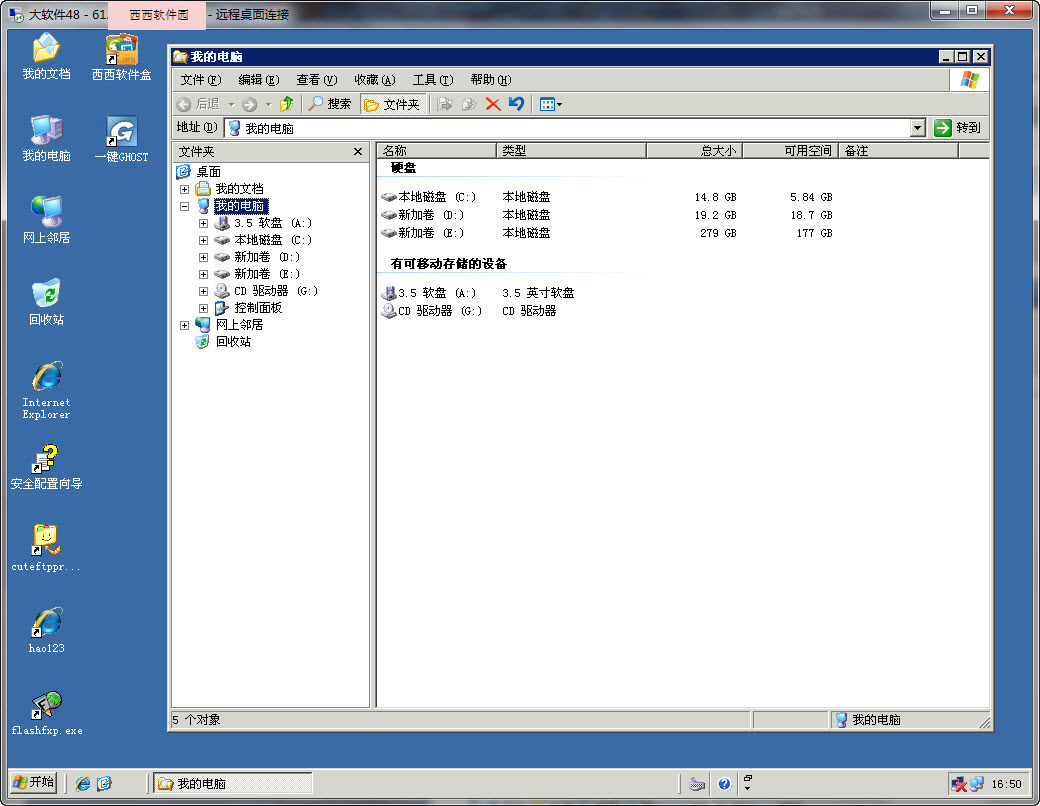The height and width of the screenshot is (806, 1040).
Task: Click quick launch Internet Explorer icon
Action: [83, 784]
